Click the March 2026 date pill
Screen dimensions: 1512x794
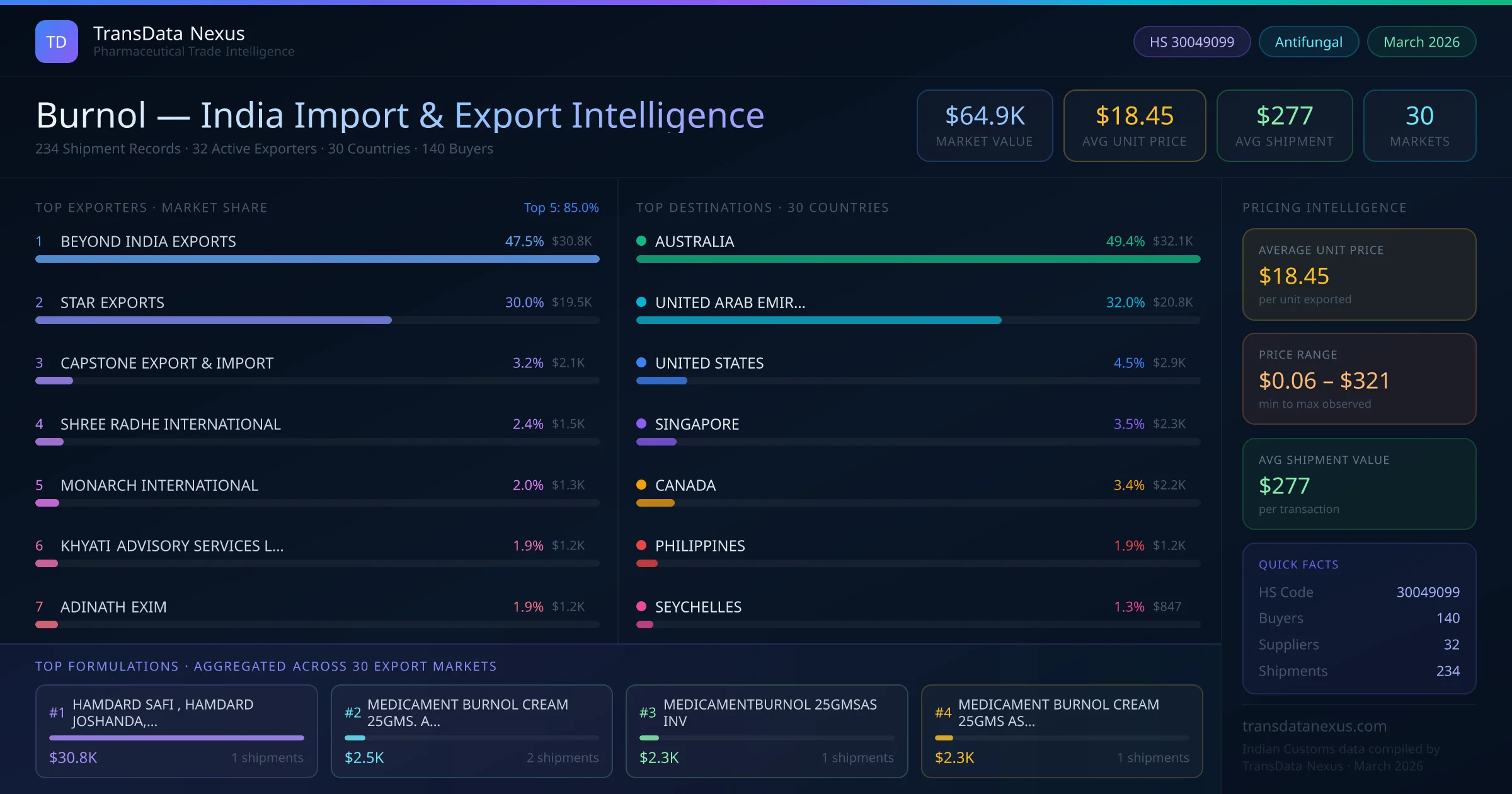coord(1421,42)
